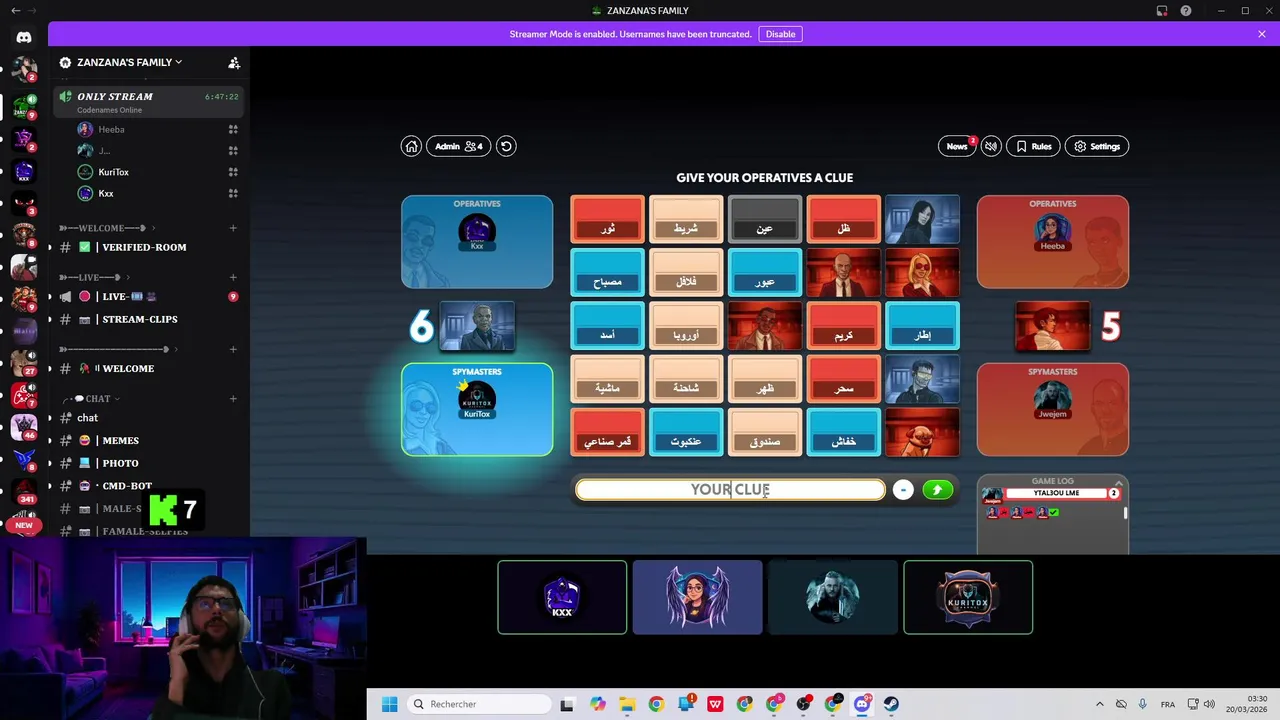Add channel to WELCOME category plus icon
This screenshot has height=720, width=1280.
(233, 228)
